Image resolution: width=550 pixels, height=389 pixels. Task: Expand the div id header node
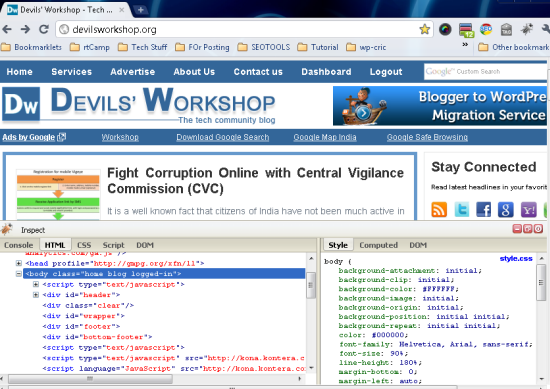tap(36, 295)
